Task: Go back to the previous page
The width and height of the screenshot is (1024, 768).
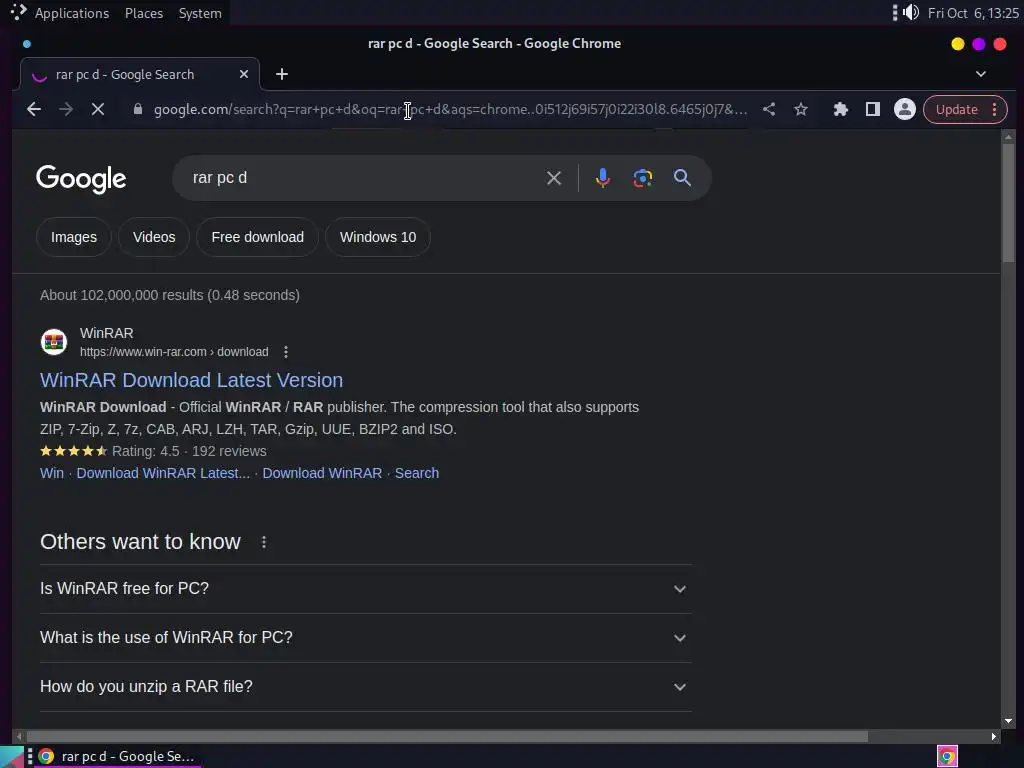Action: pyautogui.click(x=34, y=109)
